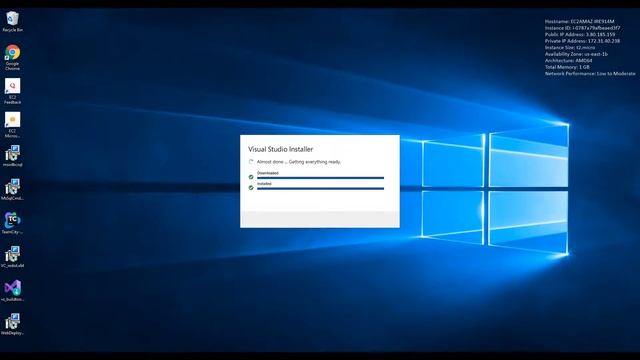The height and width of the screenshot is (360, 640).
Task: Select the WebDeploy installer icon
Action: pos(12,324)
